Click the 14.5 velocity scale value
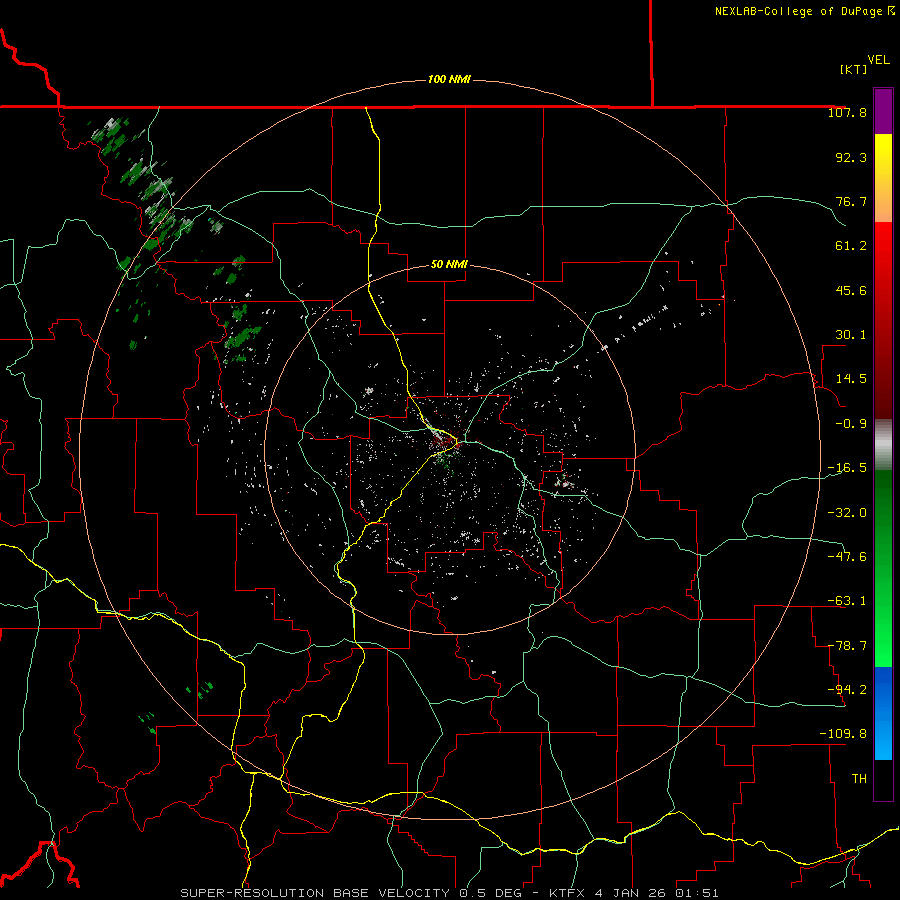 (851, 379)
